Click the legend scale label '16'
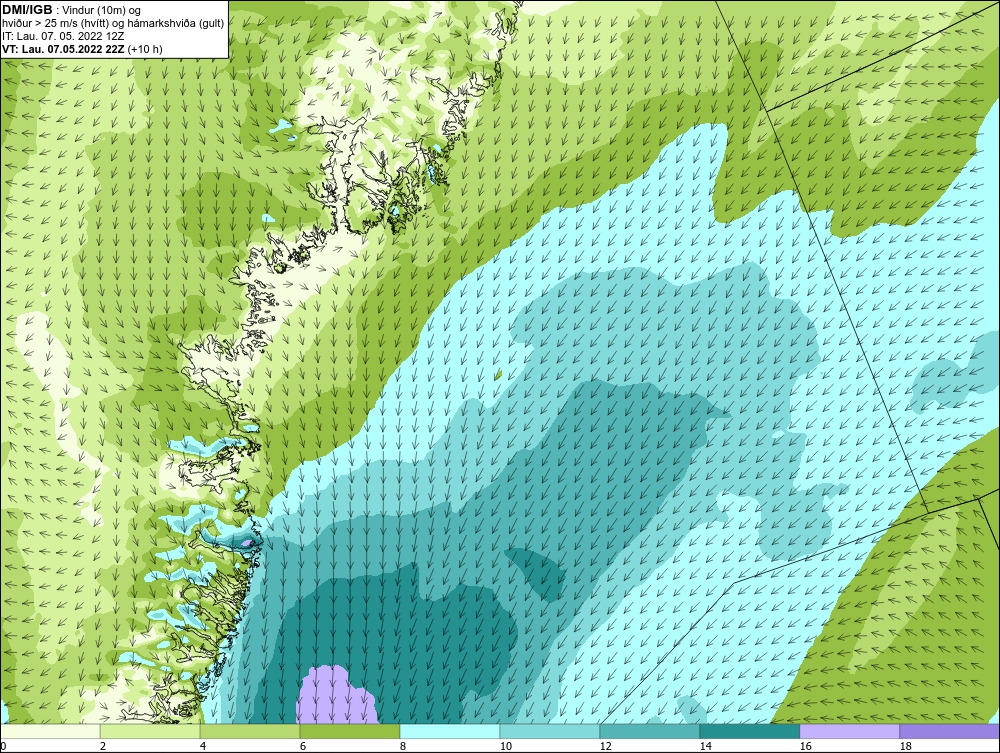Viewport: 1000px width, 753px height. tap(805, 746)
